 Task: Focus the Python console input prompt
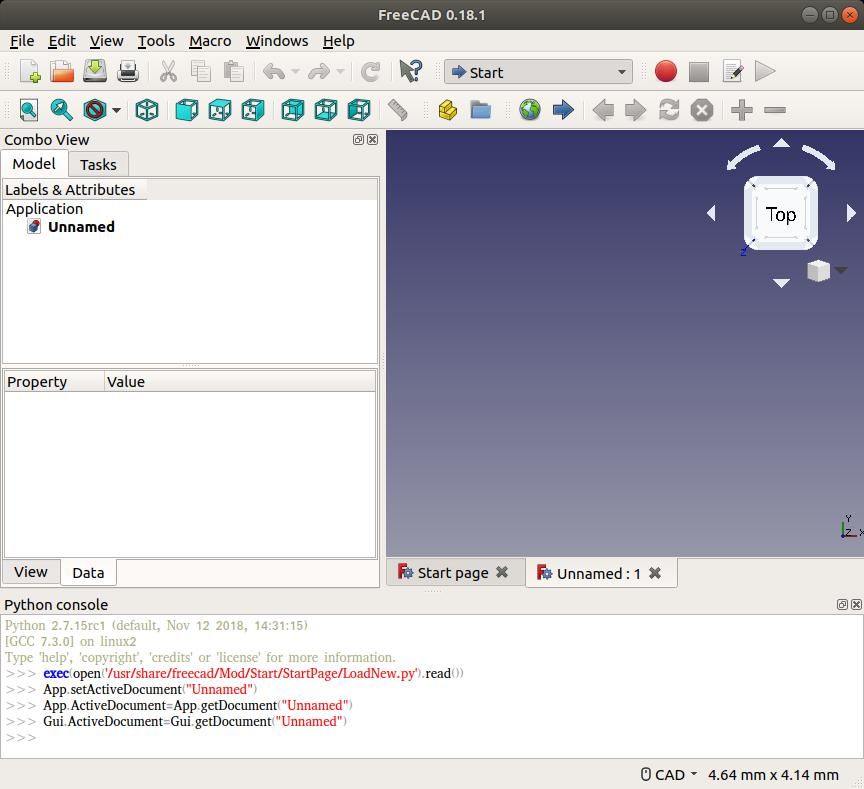point(431,737)
